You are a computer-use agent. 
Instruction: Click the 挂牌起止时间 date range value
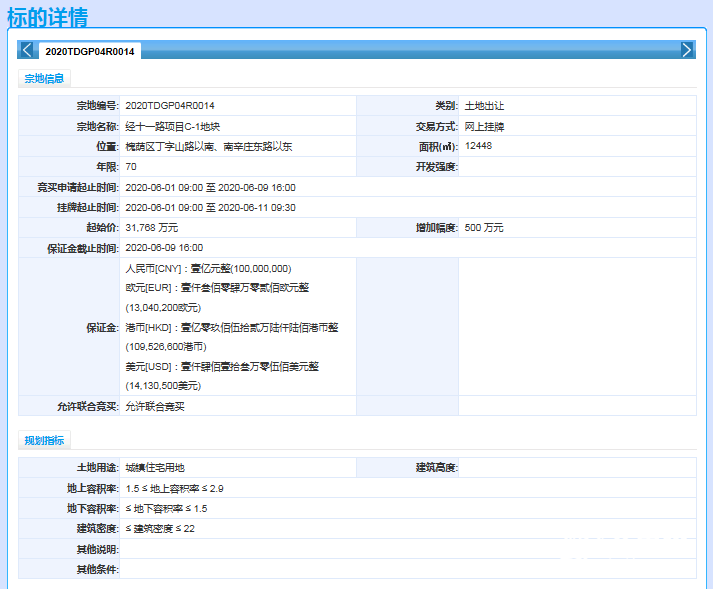tap(210, 207)
